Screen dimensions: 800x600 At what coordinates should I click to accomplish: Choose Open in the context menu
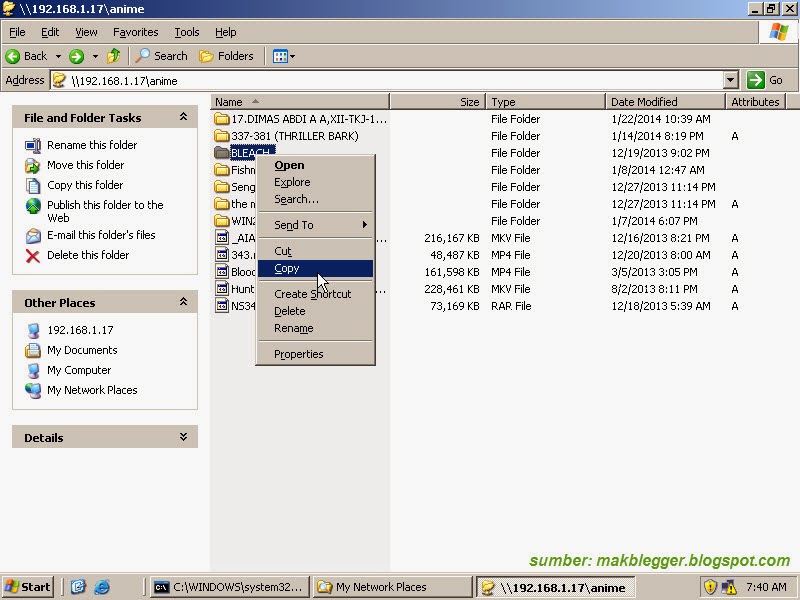[x=315, y=165]
